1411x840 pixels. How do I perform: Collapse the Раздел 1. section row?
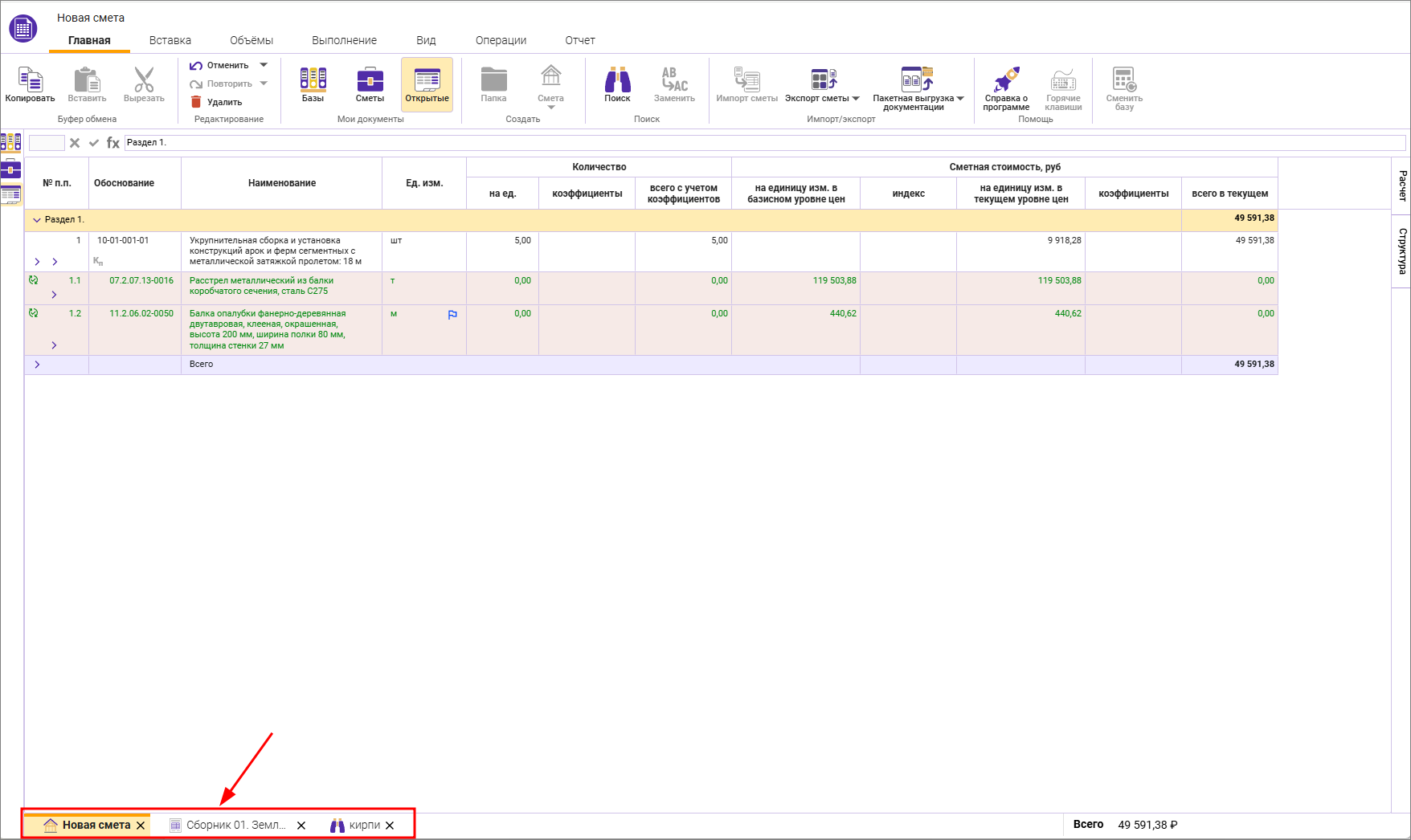[x=37, y=220]
